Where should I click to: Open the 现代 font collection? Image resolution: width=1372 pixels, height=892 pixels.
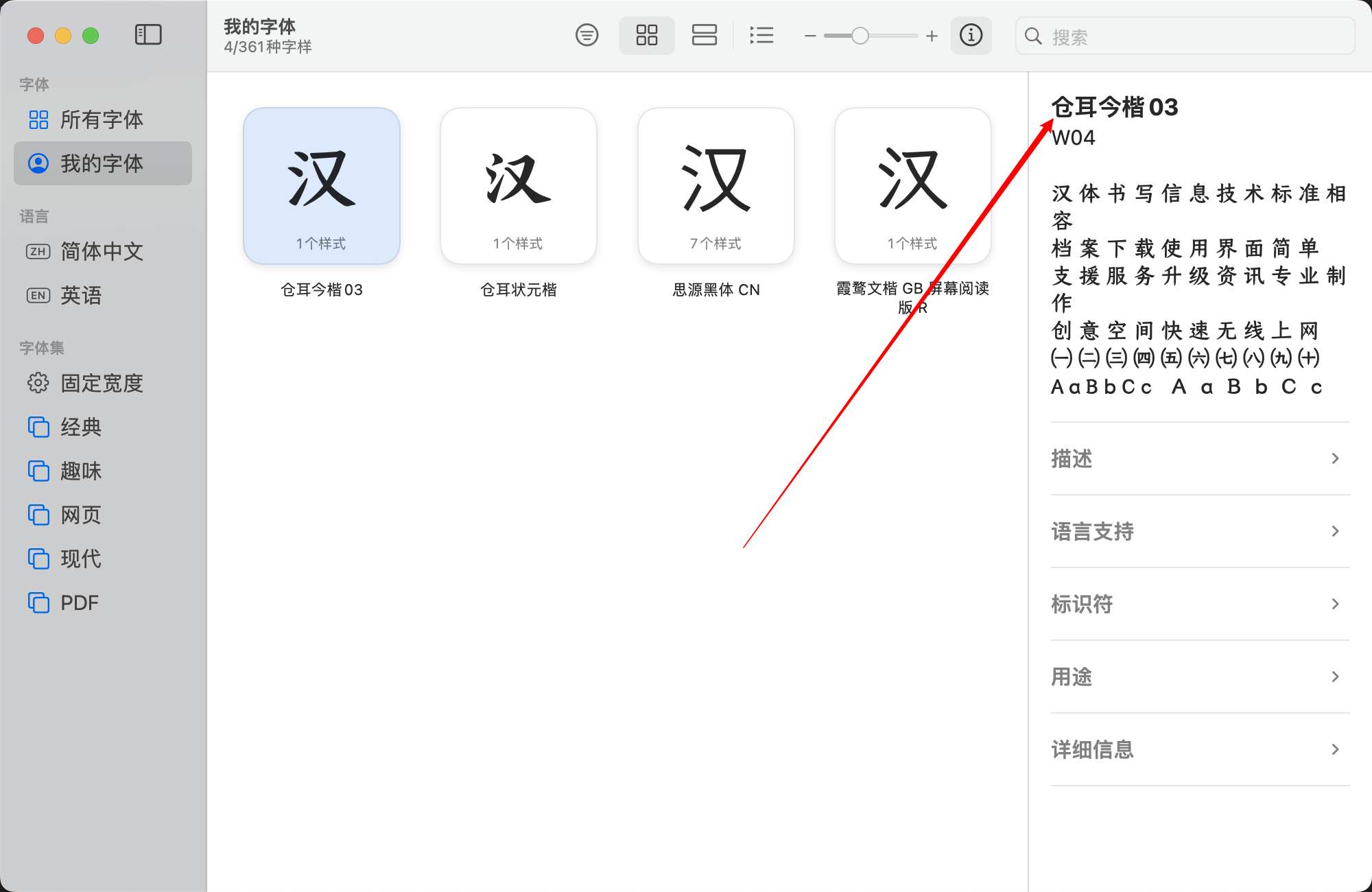(103, 559)
